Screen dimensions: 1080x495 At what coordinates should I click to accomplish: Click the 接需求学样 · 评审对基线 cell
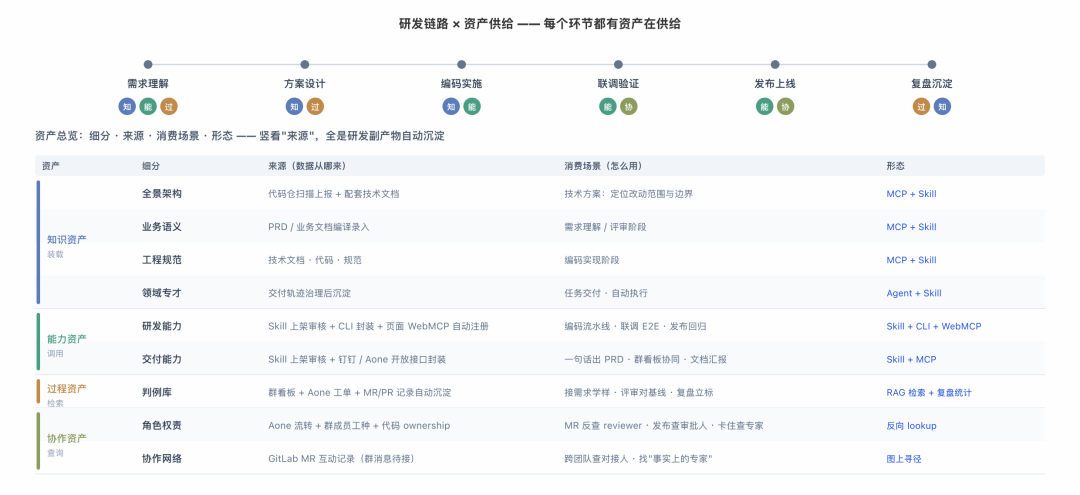(638, 392)
